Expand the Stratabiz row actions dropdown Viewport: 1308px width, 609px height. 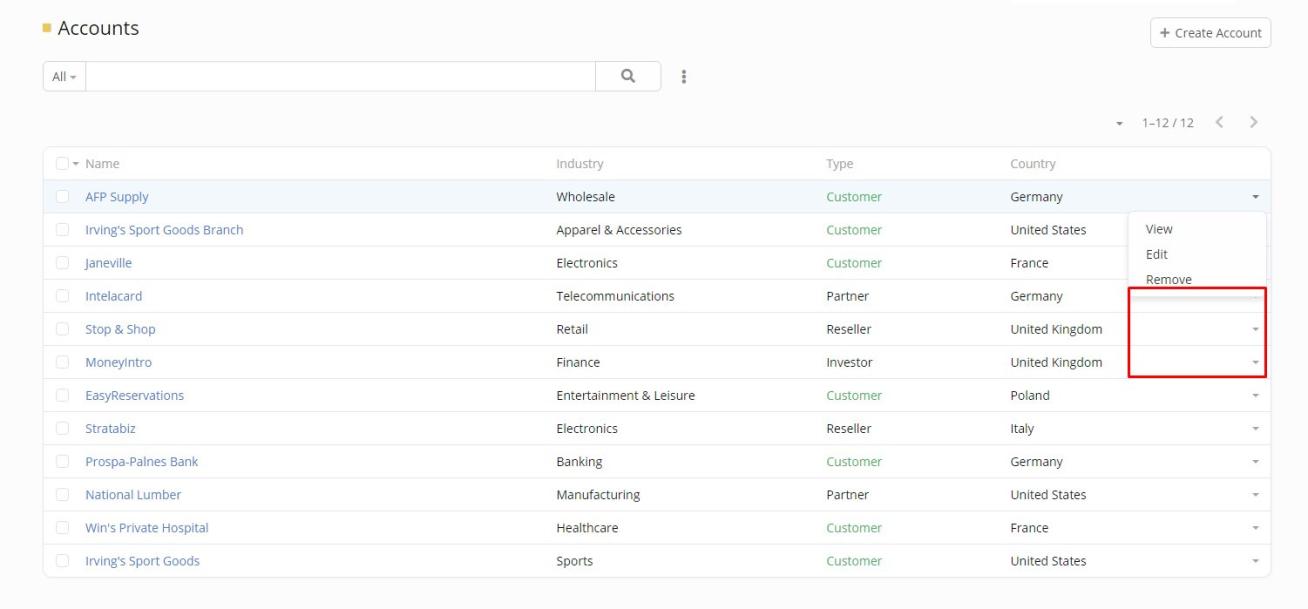[1255, 429]
